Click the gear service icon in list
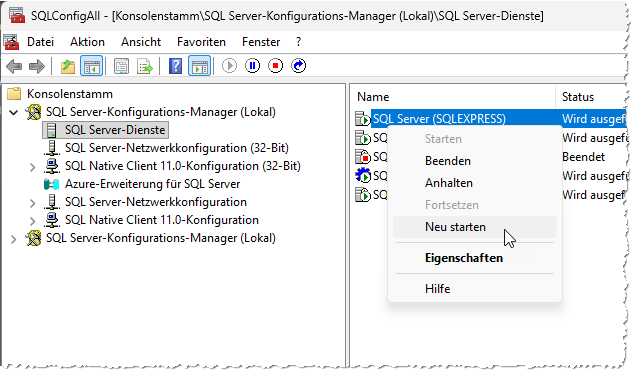Viewport: 634px width, 374px height. click(x=362, y=175)
